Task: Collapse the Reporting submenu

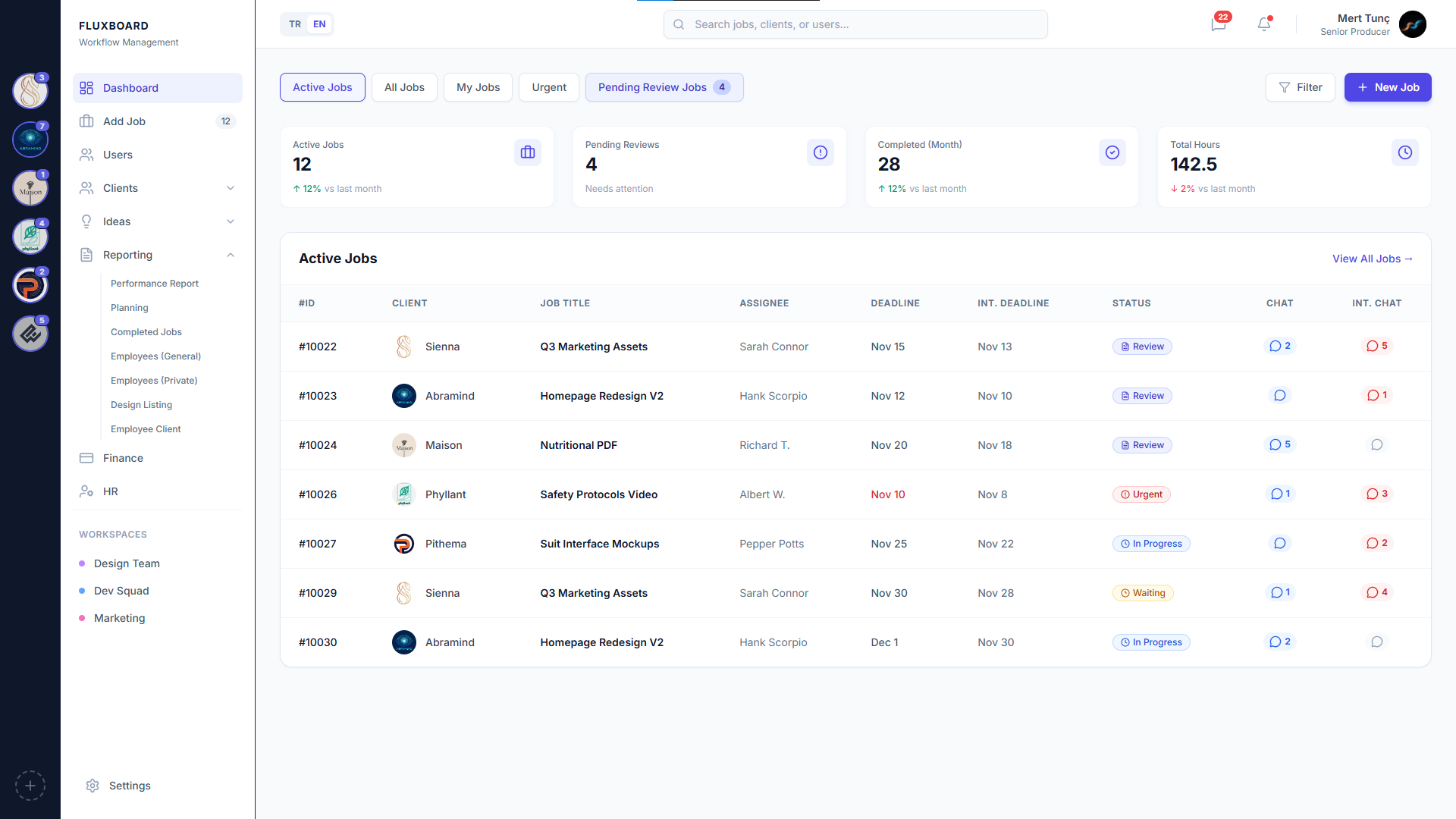Action: point(231,255)
